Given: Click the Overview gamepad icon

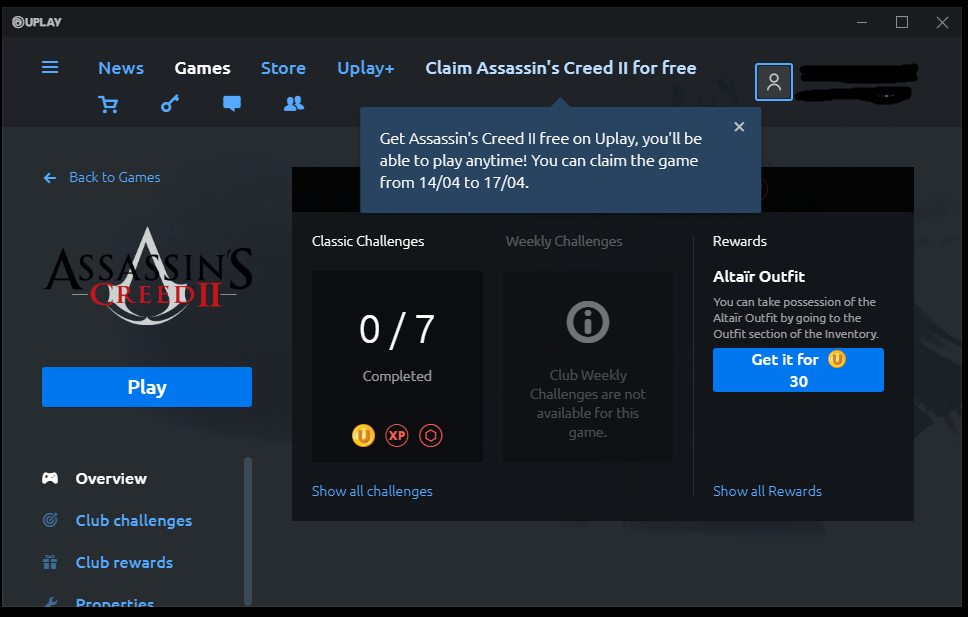Looking at the screenshot, I should [x=50, y=478].
